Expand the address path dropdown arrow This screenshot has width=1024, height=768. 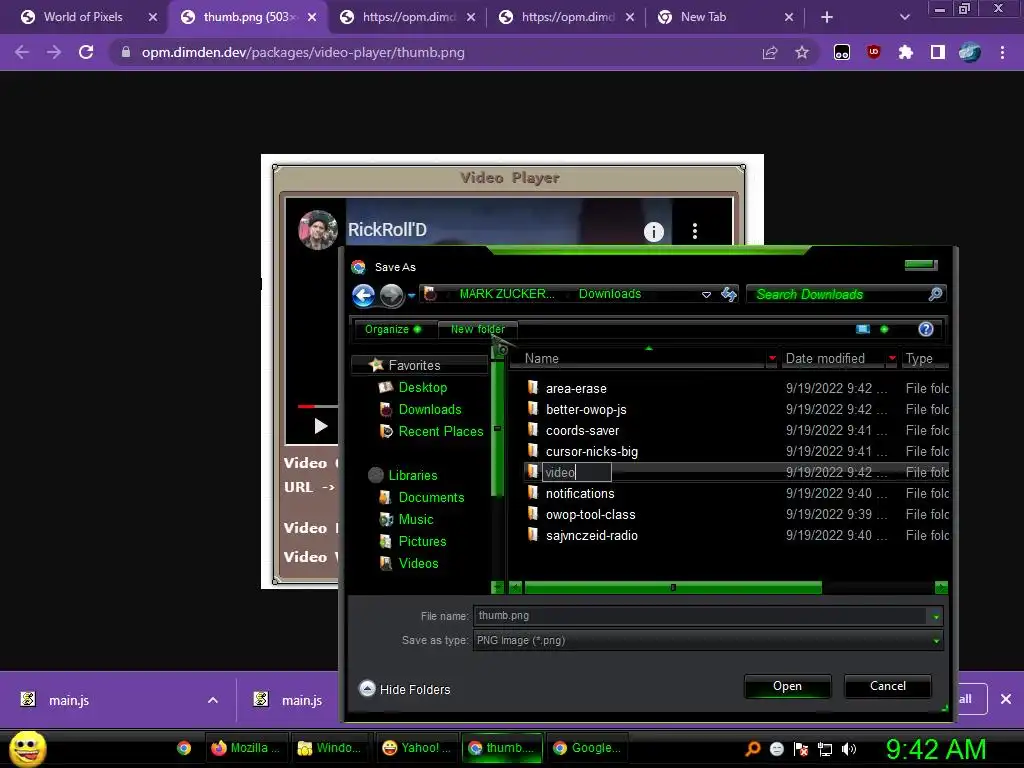pyautogui.click(x=706, y=295)
